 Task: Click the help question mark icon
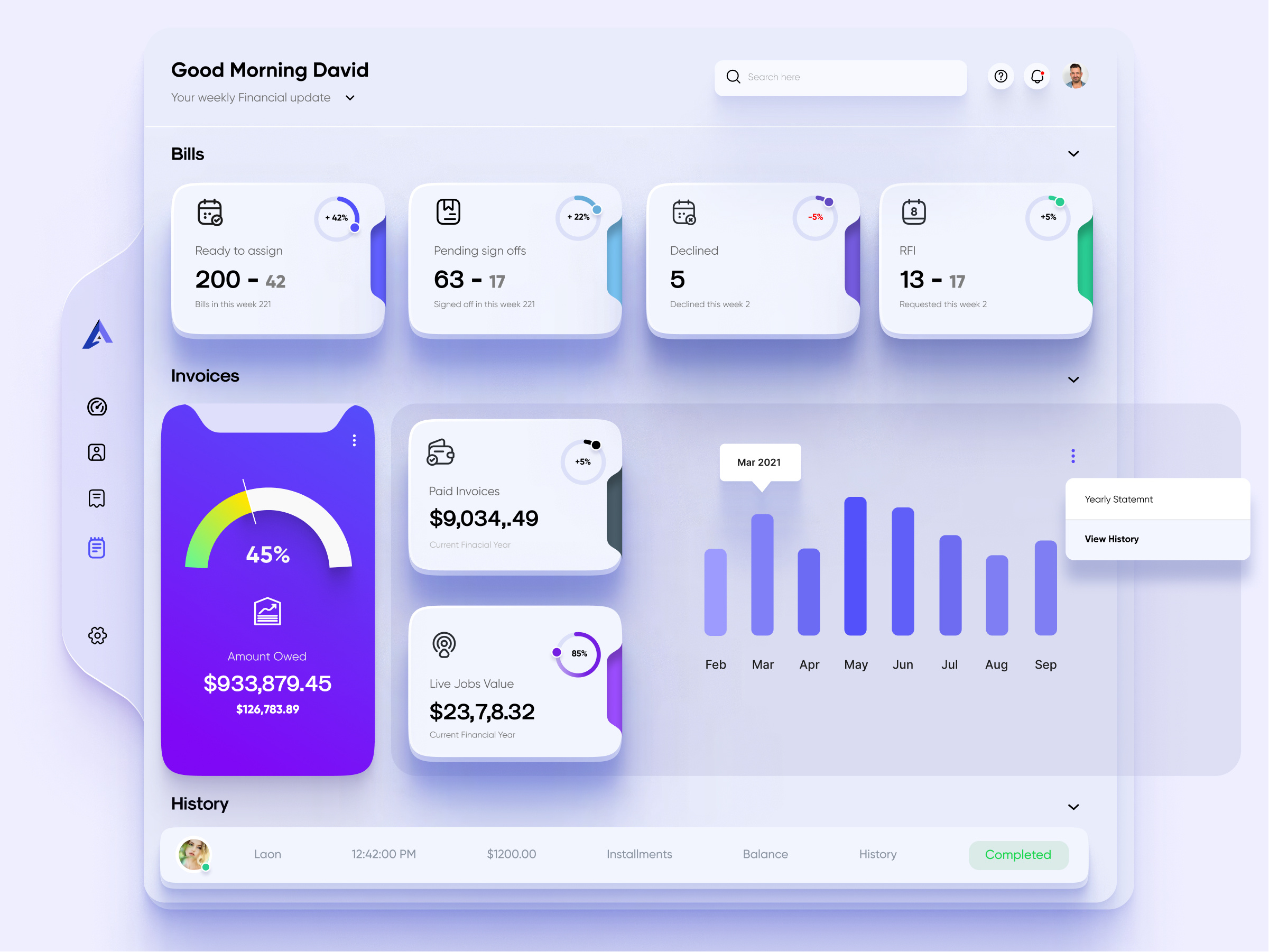click(x=1001, y=76)
